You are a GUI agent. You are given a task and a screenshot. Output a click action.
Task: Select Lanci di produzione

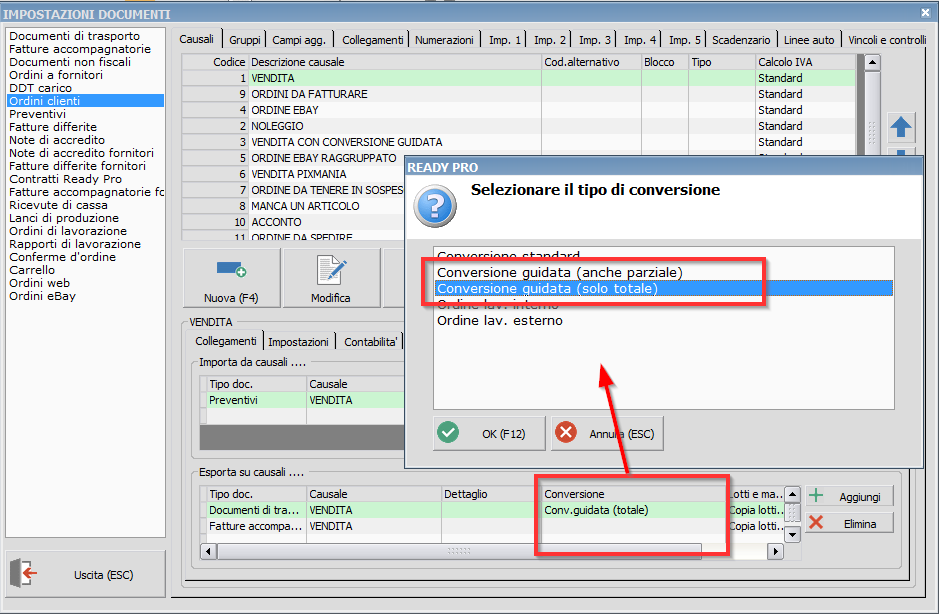point(85,218)
